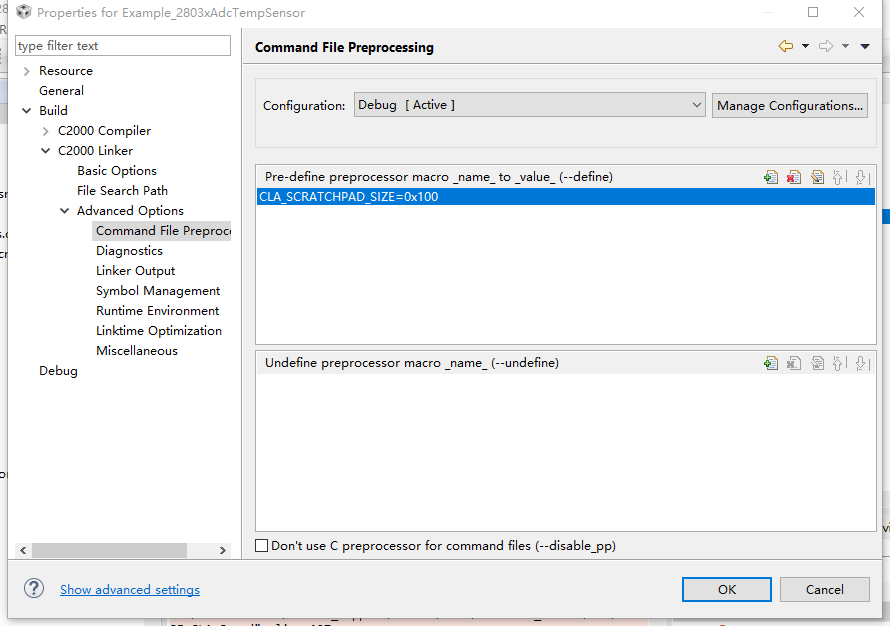Image resolution: width=890 pixels, height=626 pixels.
Task: Click the Manage Configurations button
Action: (789, 105)
